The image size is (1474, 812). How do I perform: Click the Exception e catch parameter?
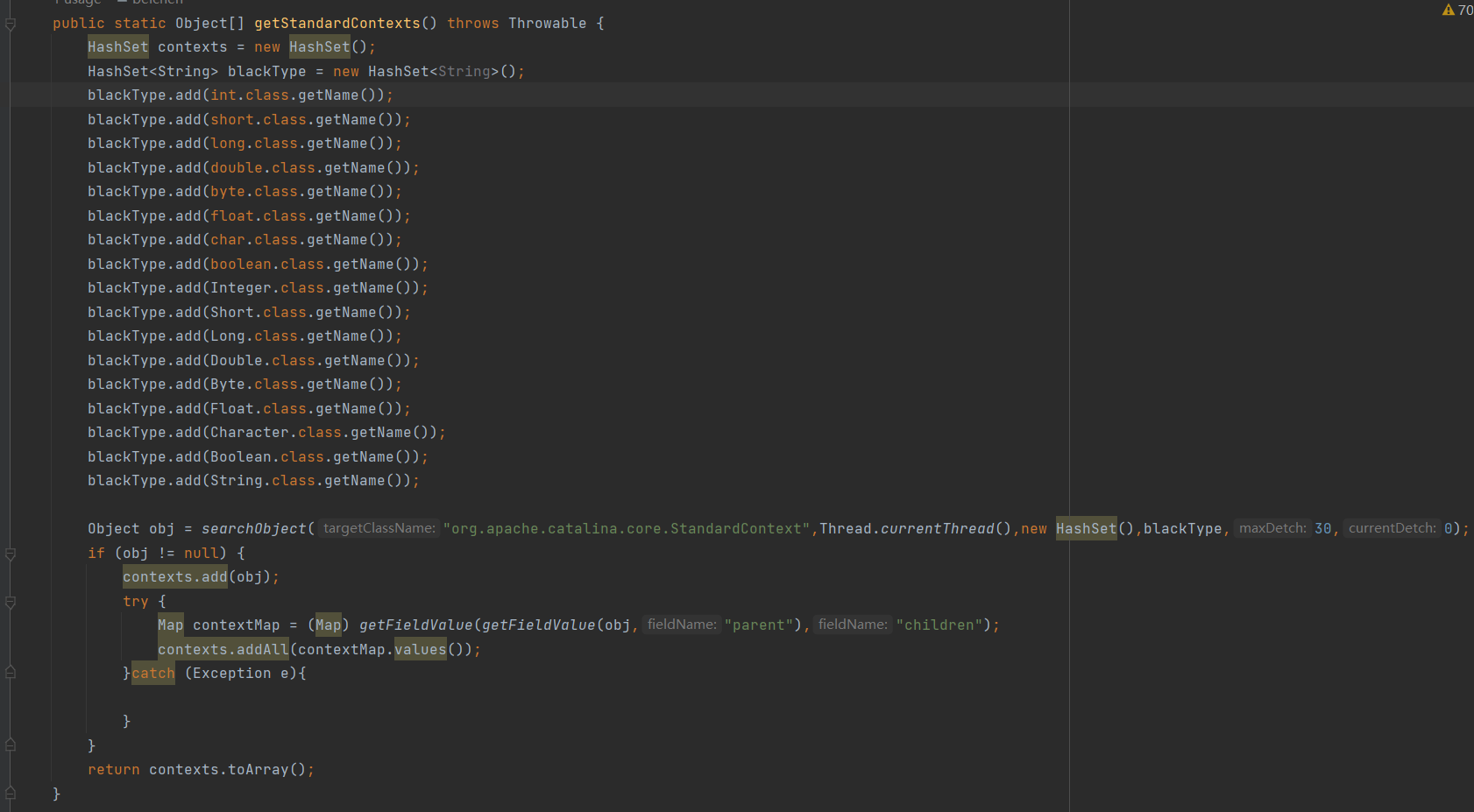coord(241,674)
